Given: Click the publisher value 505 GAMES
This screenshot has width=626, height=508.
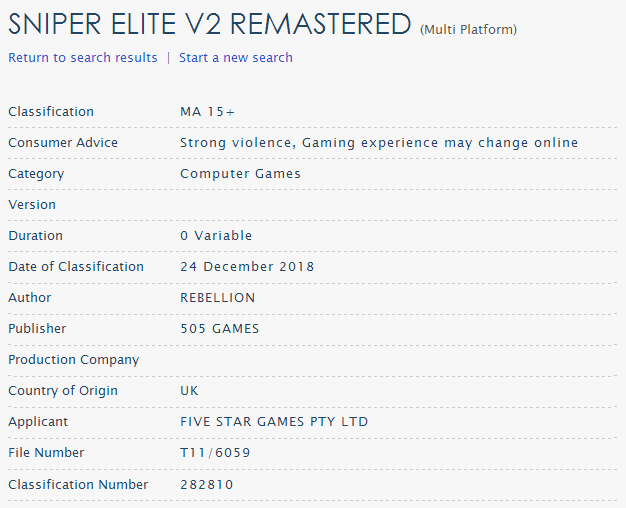Looking at the screenshot, I should pyautogui.click(x=219, y=329).
